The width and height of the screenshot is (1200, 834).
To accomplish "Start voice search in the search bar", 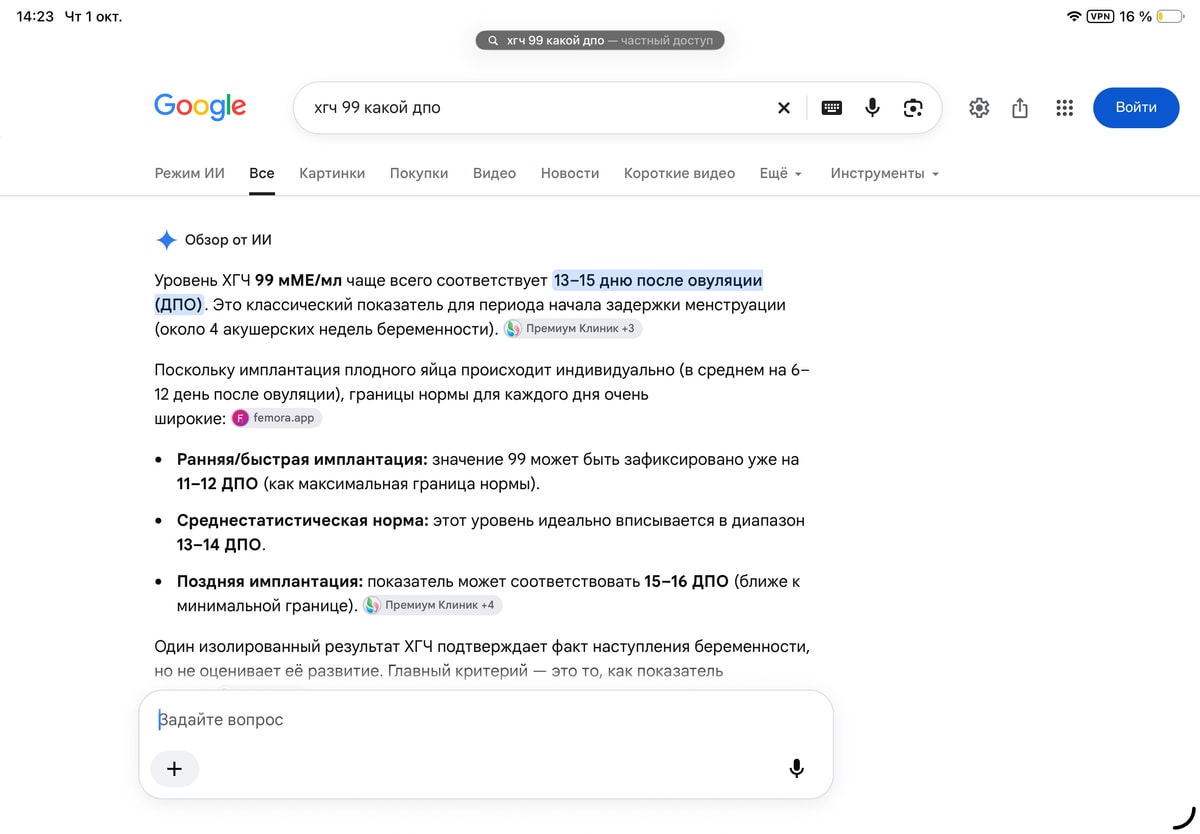I will [873, 108].
